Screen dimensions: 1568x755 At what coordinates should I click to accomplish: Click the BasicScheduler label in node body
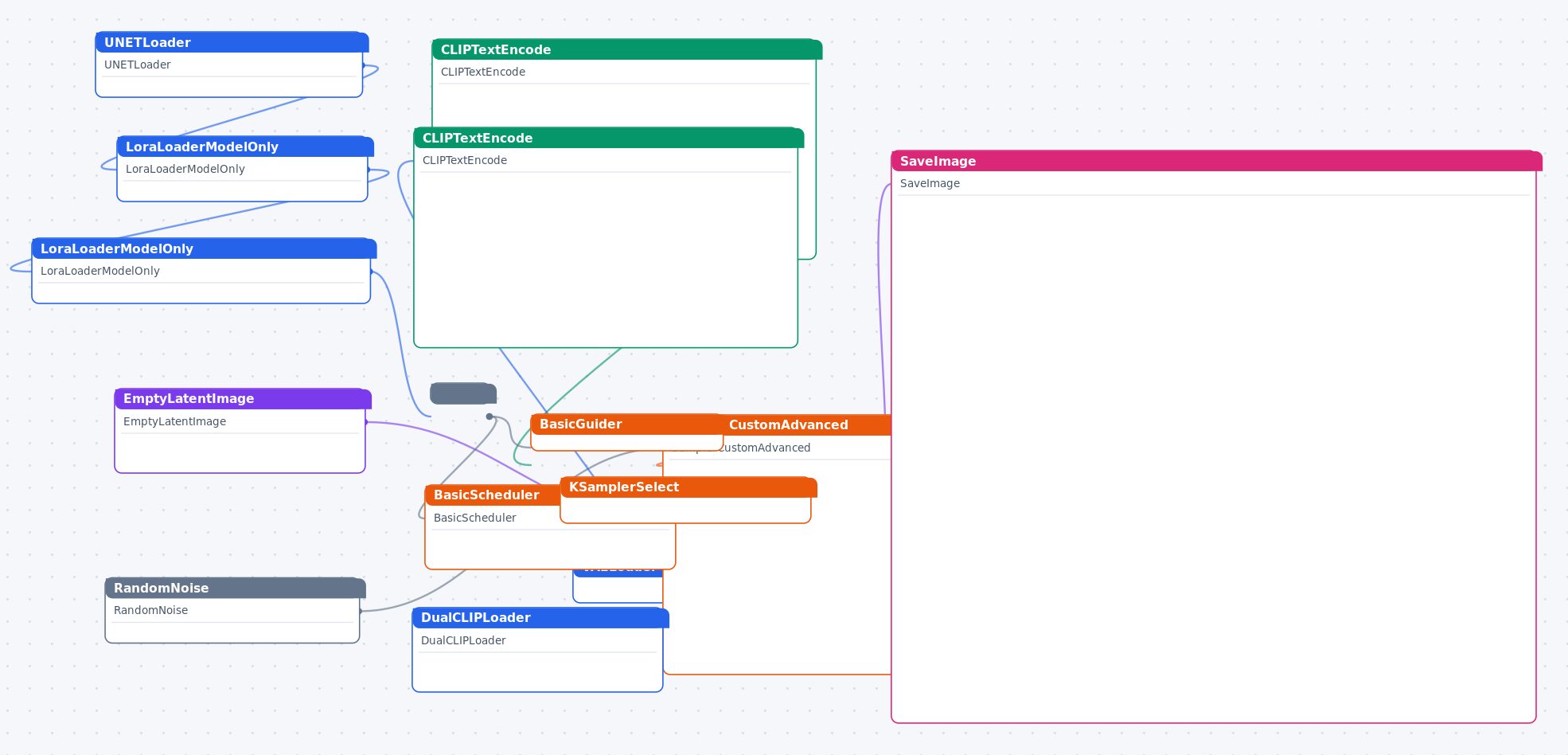475,518
